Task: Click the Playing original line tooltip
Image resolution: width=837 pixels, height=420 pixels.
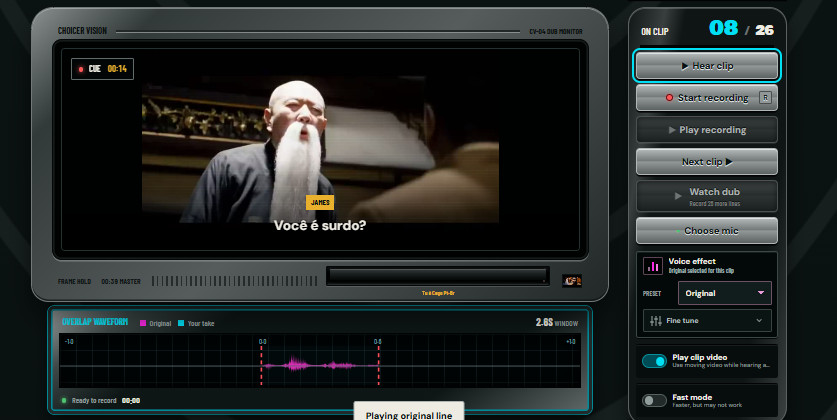Action: pyautogui.click(x=409, y=412)
